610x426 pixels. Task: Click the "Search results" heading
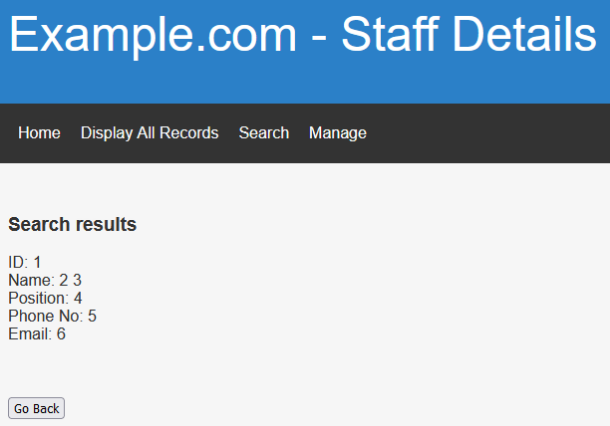[x=72, y=225]
